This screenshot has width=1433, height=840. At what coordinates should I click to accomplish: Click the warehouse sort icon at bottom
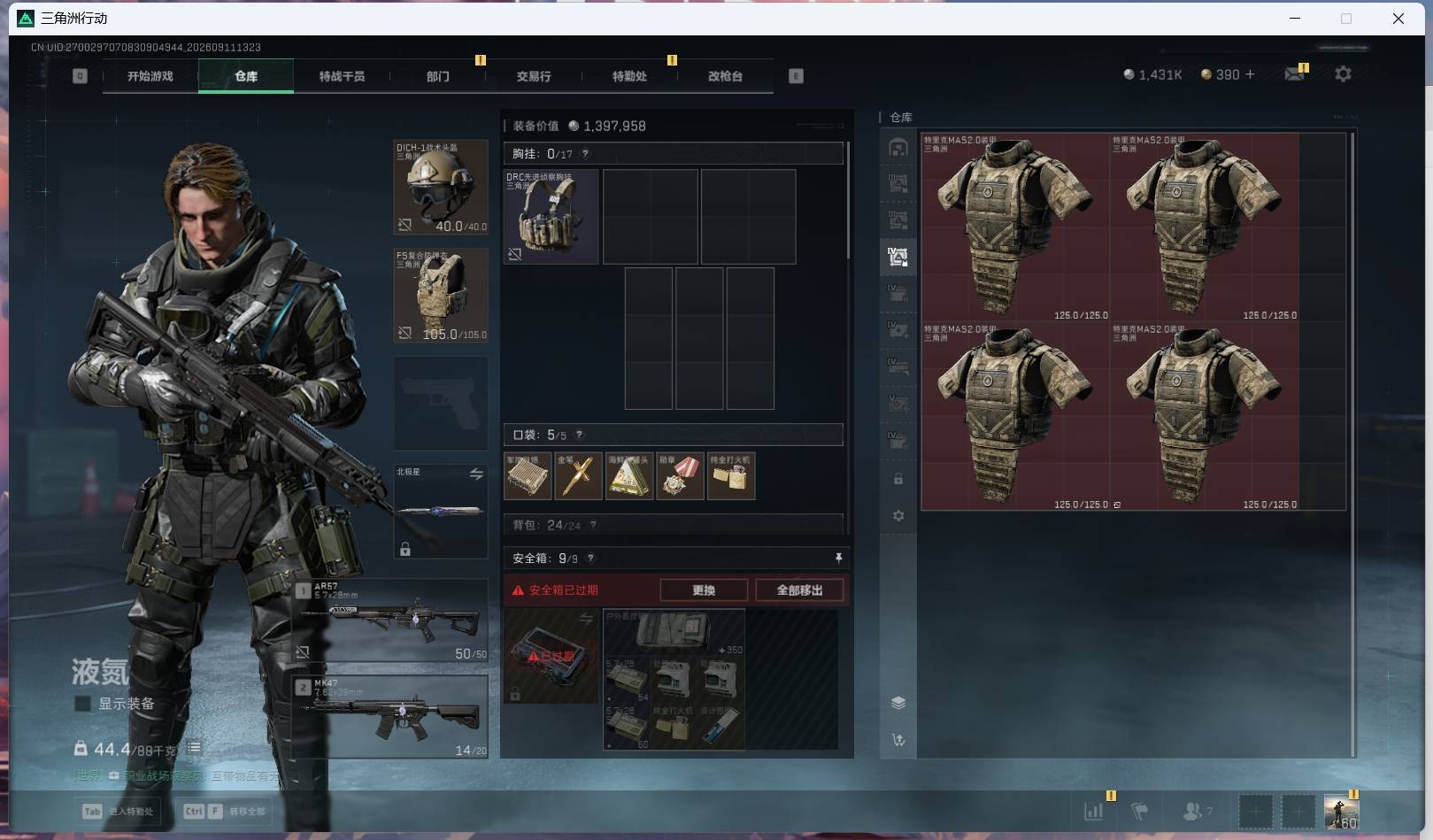(x=898, y=740)
